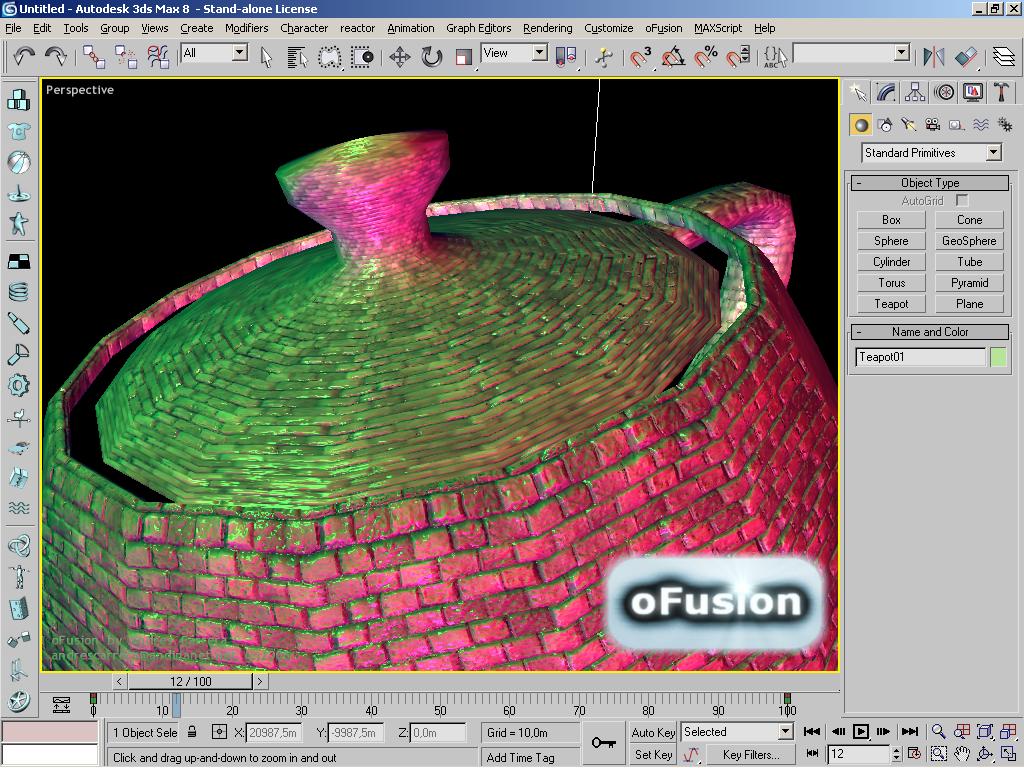Click the Key Filters button
Screen dimensions: 1024x768
tap(751, 754)
